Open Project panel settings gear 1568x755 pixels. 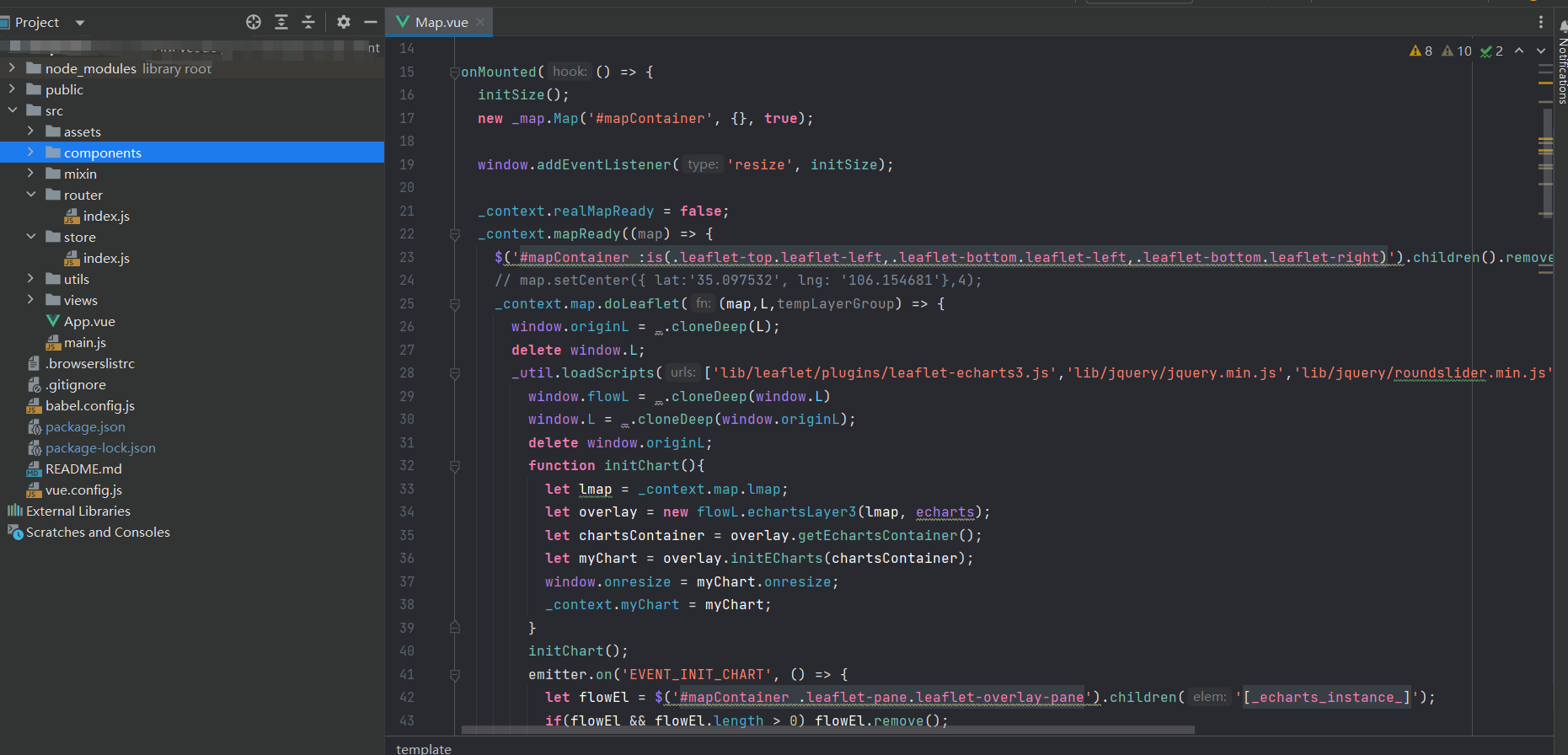(344, 22)
